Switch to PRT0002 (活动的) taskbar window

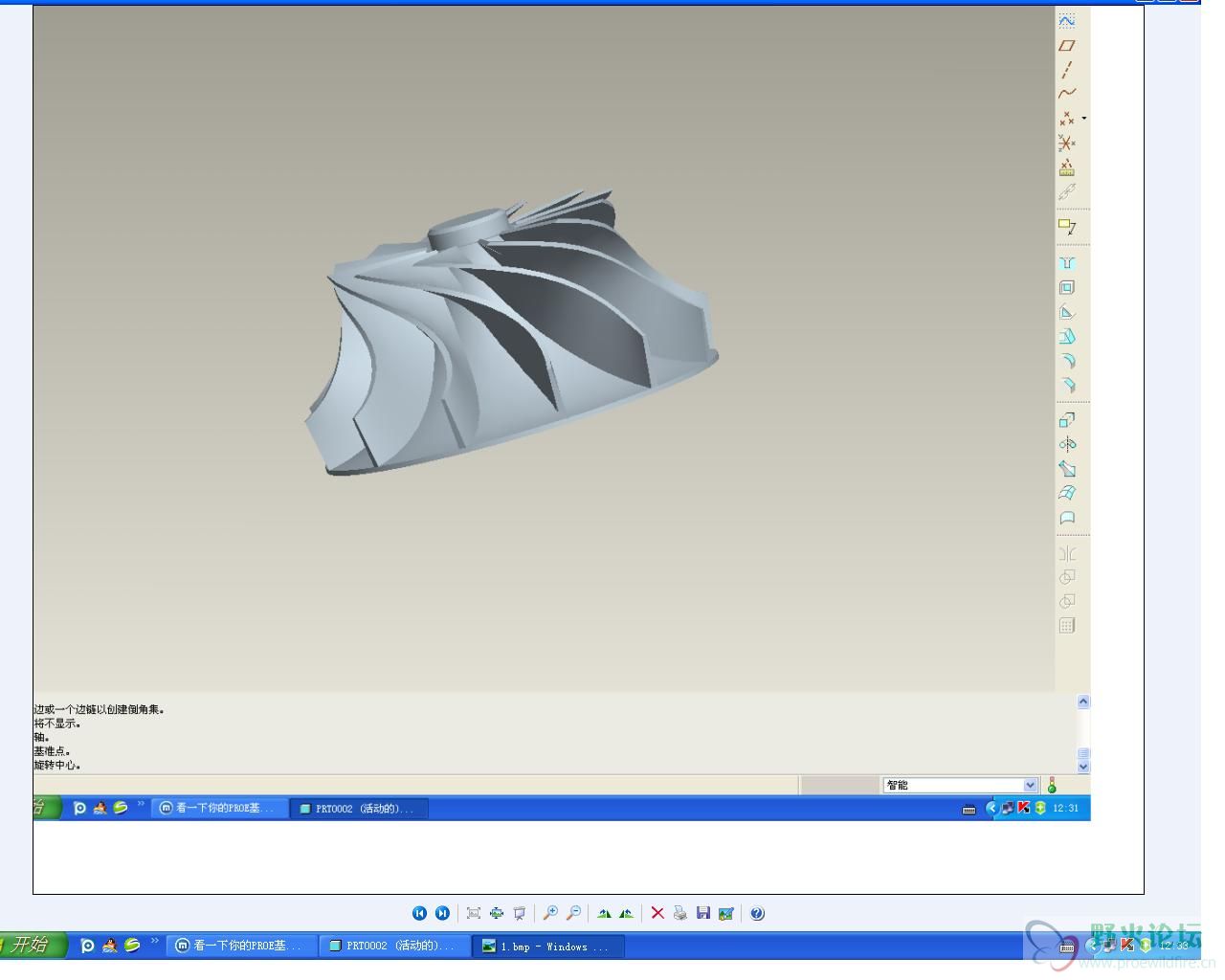[393, 946]
